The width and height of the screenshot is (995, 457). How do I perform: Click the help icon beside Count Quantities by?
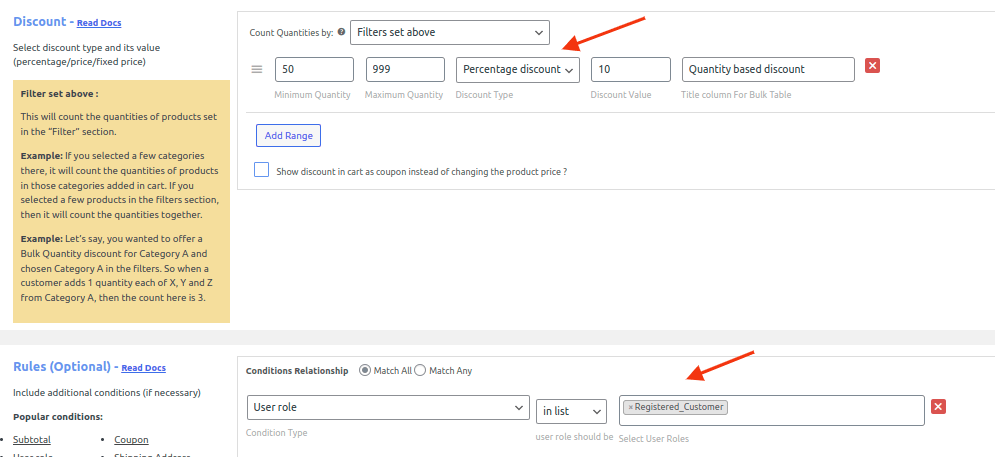342,33
